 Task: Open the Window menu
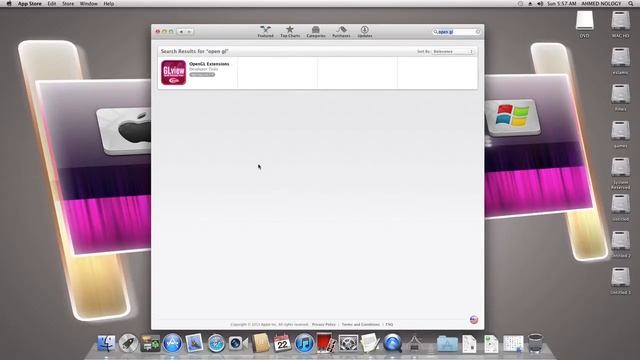pos(89,3)
